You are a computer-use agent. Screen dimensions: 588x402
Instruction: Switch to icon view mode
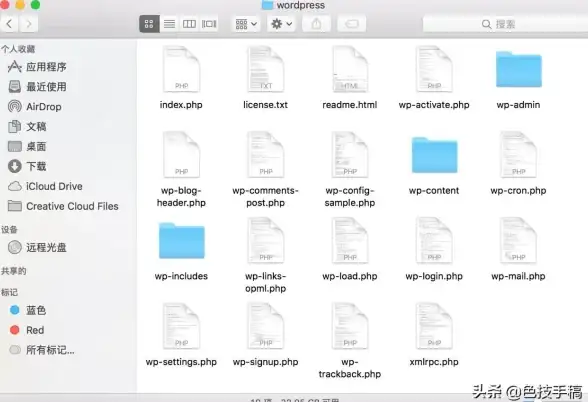[x=149, y=24]
